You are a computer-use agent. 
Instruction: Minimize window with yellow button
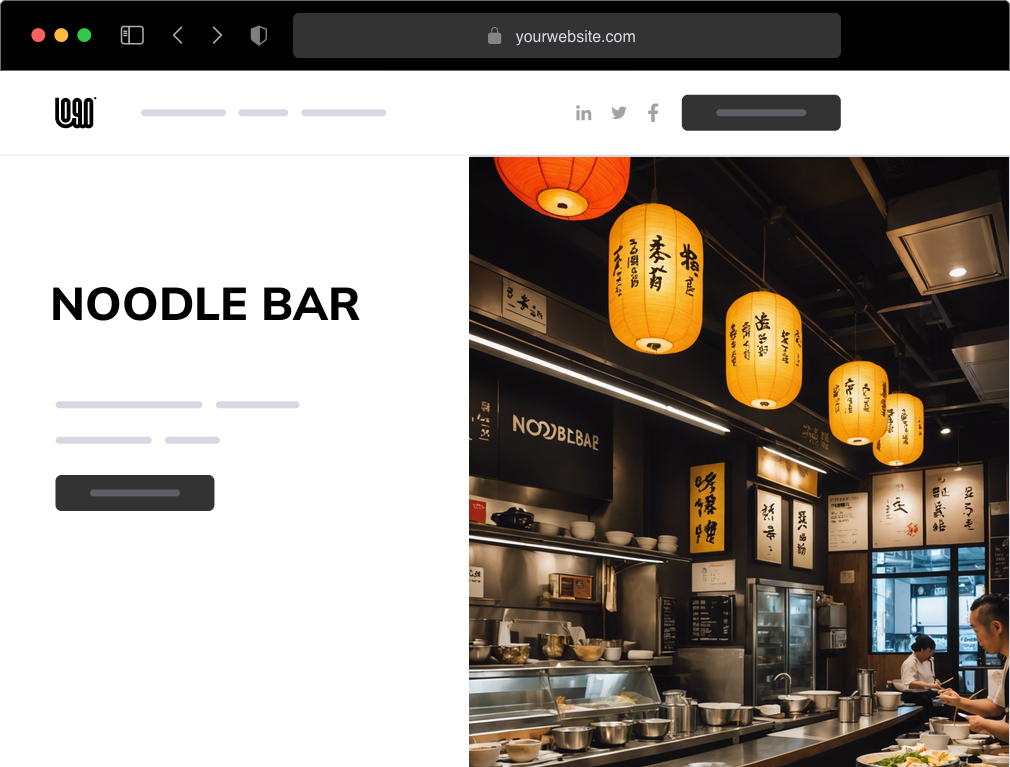click(x=61, y=35)
